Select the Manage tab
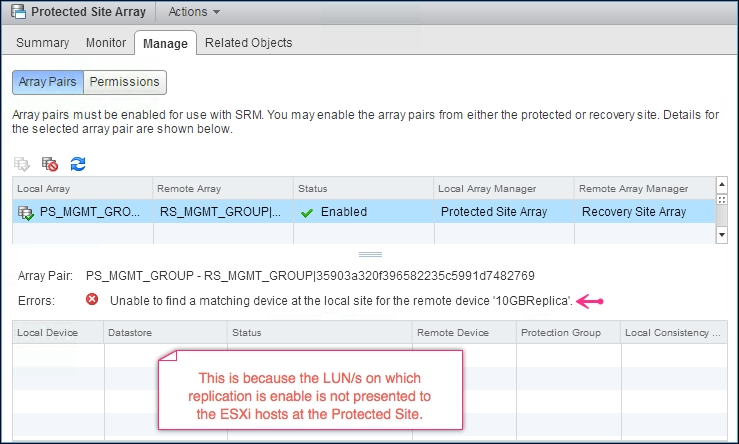739x444 pixels. [x=165, y=43]
